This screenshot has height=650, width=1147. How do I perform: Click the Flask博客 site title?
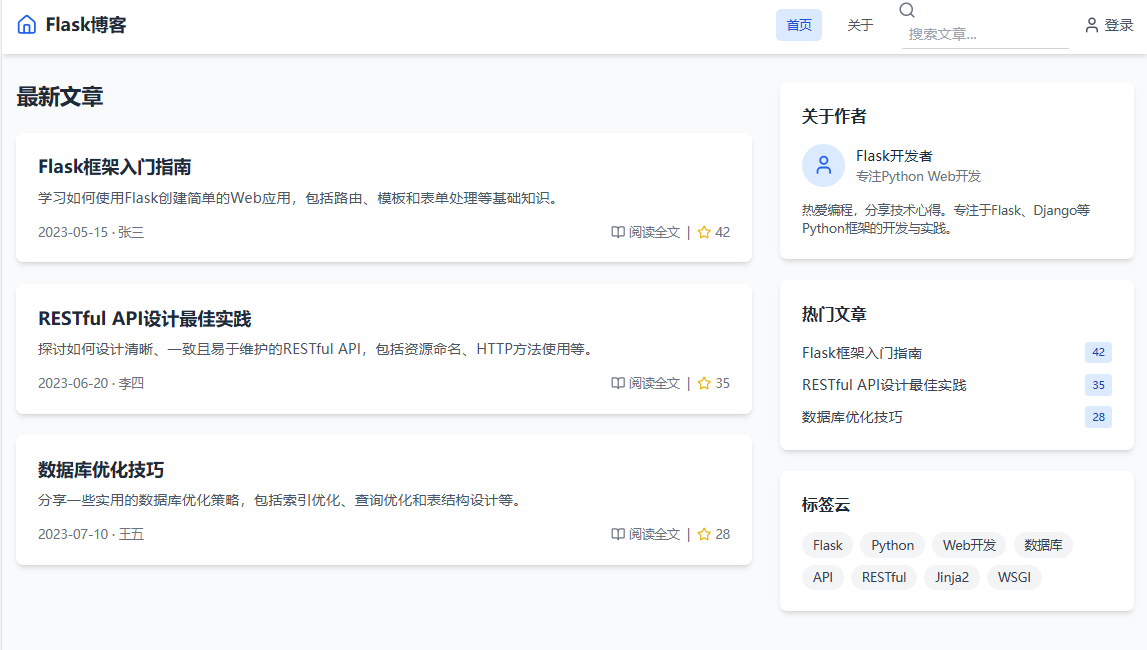pos(86,25)
